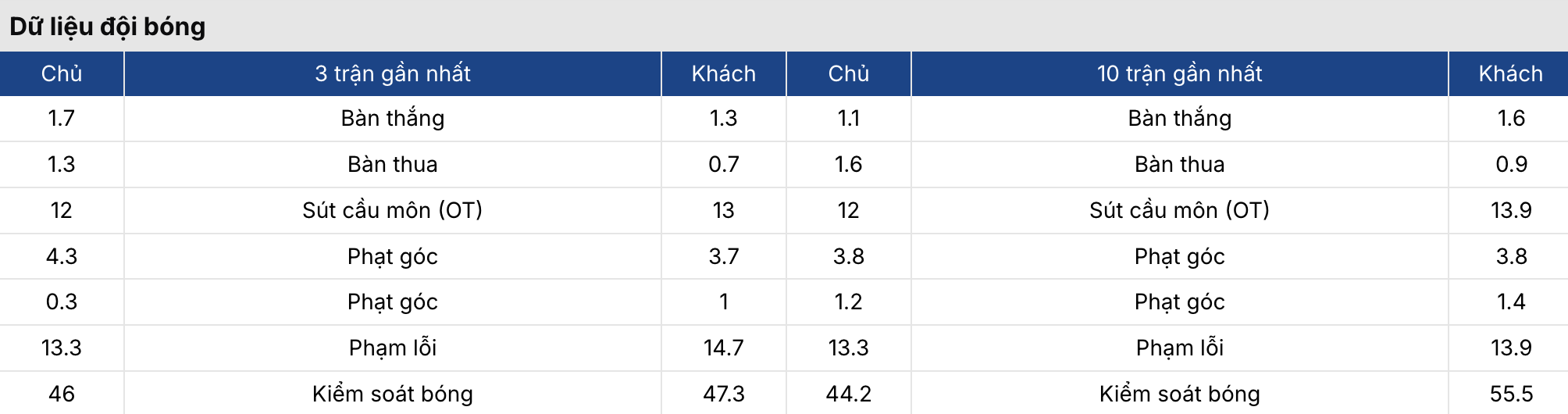This screenshot has height=414, width=1568.
Task: Click the 47.3 away possession value
Action: coord(723,394)
